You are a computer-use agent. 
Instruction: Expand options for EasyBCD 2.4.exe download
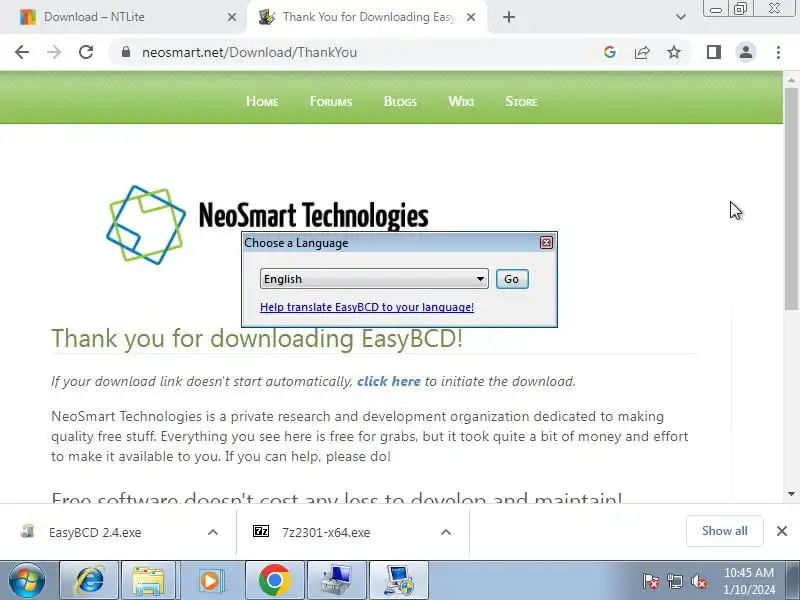[213, 533]
